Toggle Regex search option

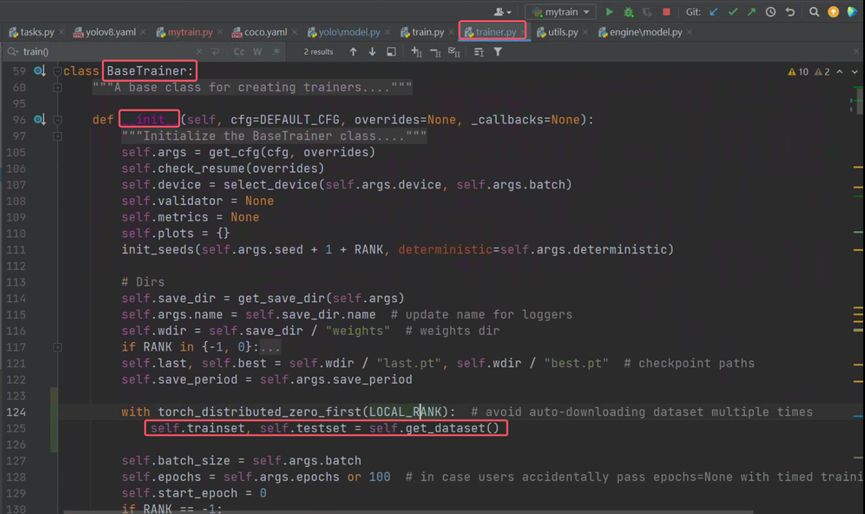point(276,52)
